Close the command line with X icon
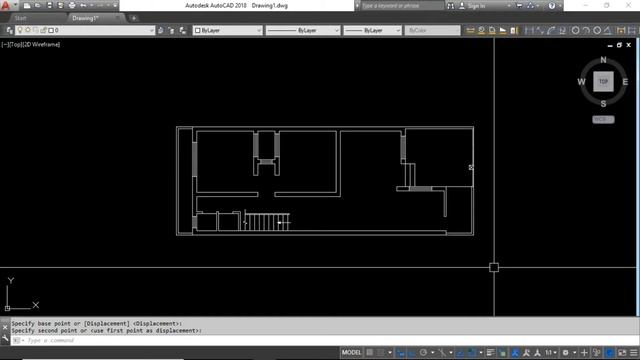This screenshot has height=360, width=640. pyautogui.click(x=5, y=327)
